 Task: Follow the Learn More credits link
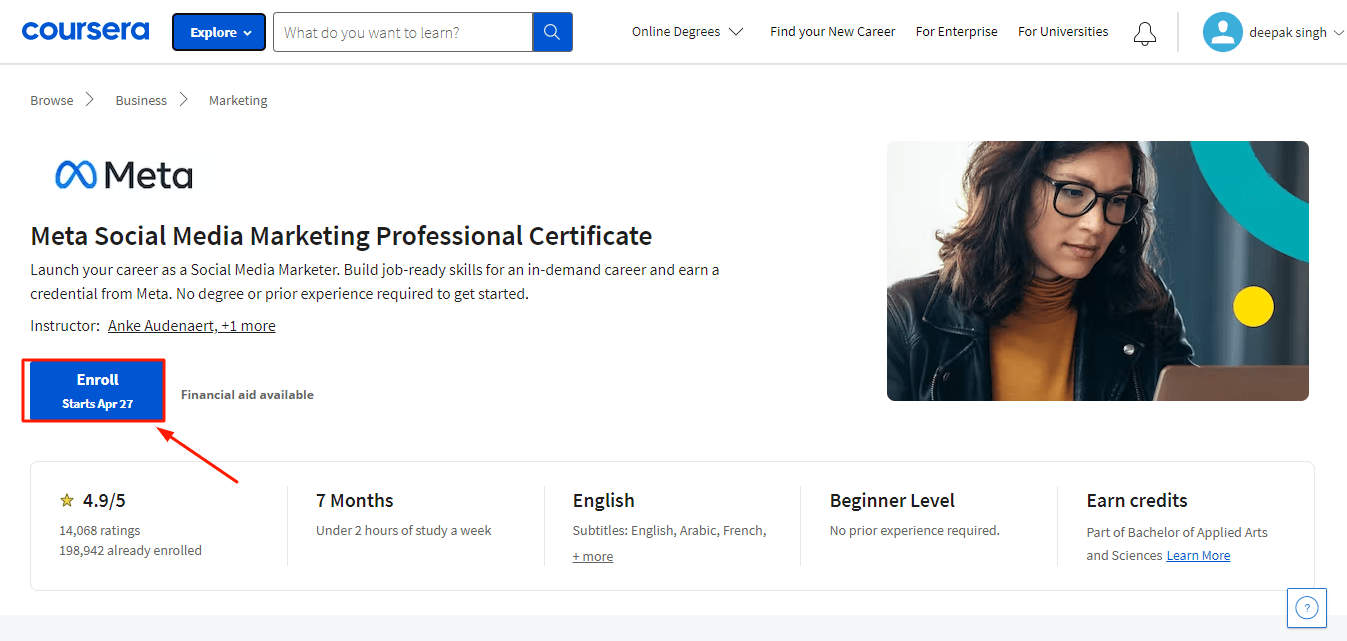coord(1198,556)
